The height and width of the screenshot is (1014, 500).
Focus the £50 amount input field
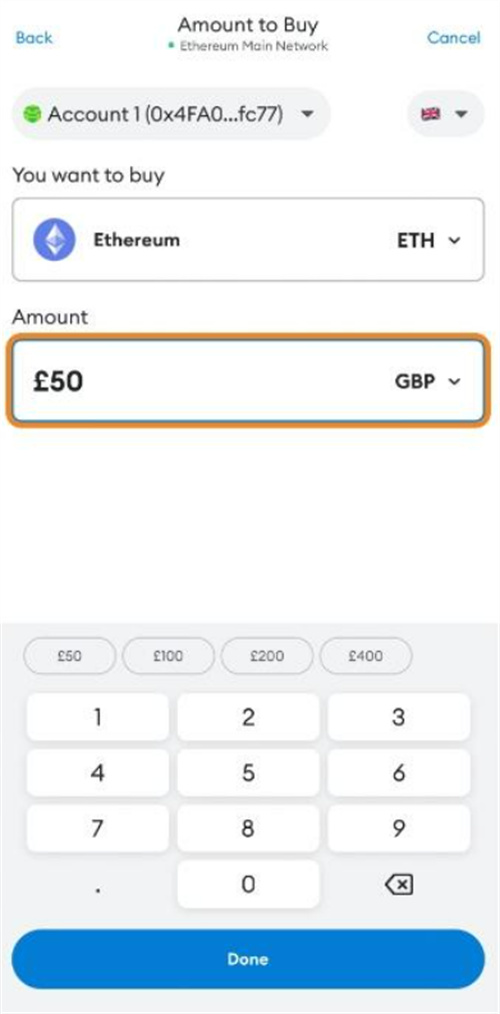click(248, 381)
